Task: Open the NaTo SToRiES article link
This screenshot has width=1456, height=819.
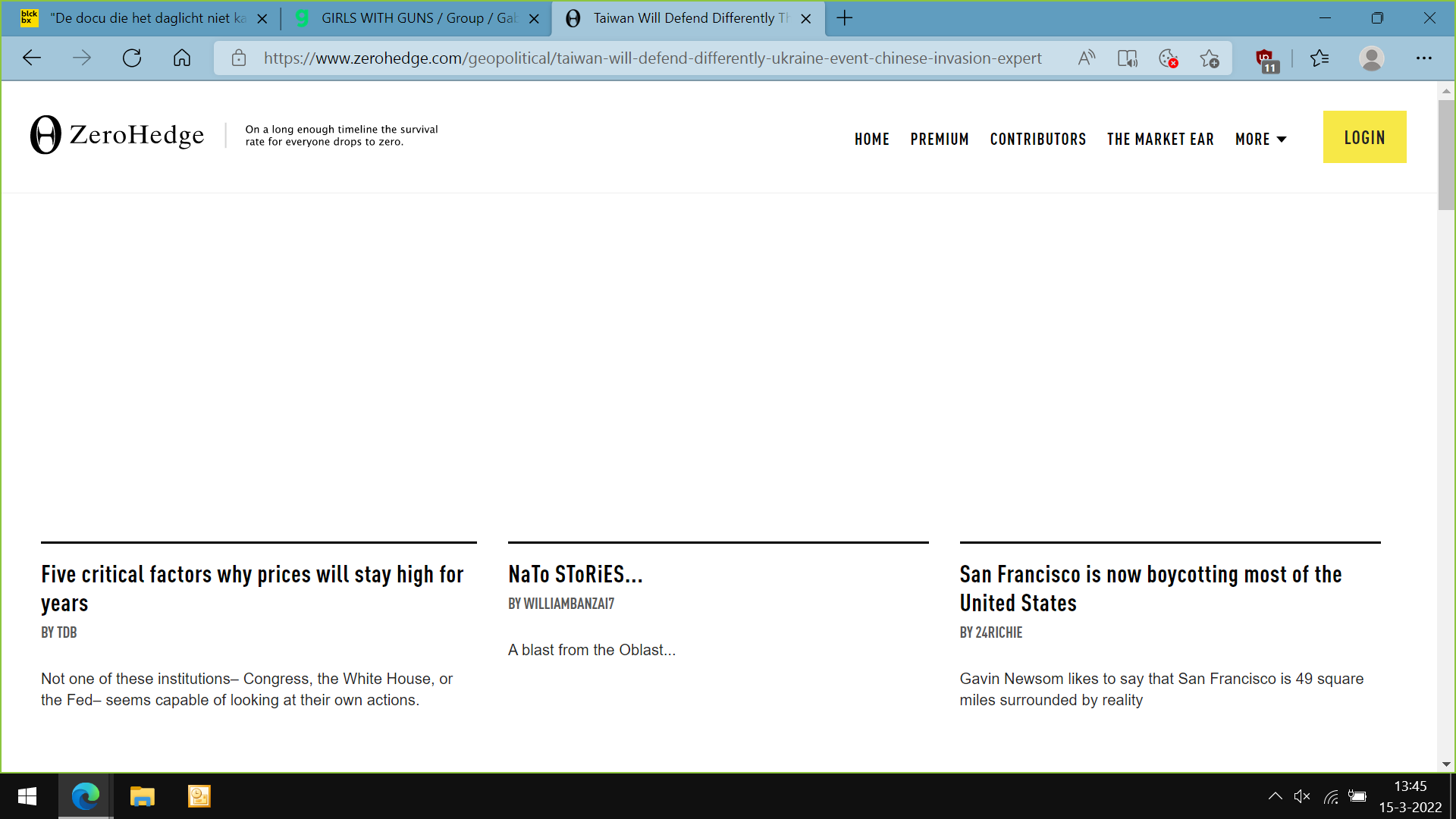Action: (575, 575)
